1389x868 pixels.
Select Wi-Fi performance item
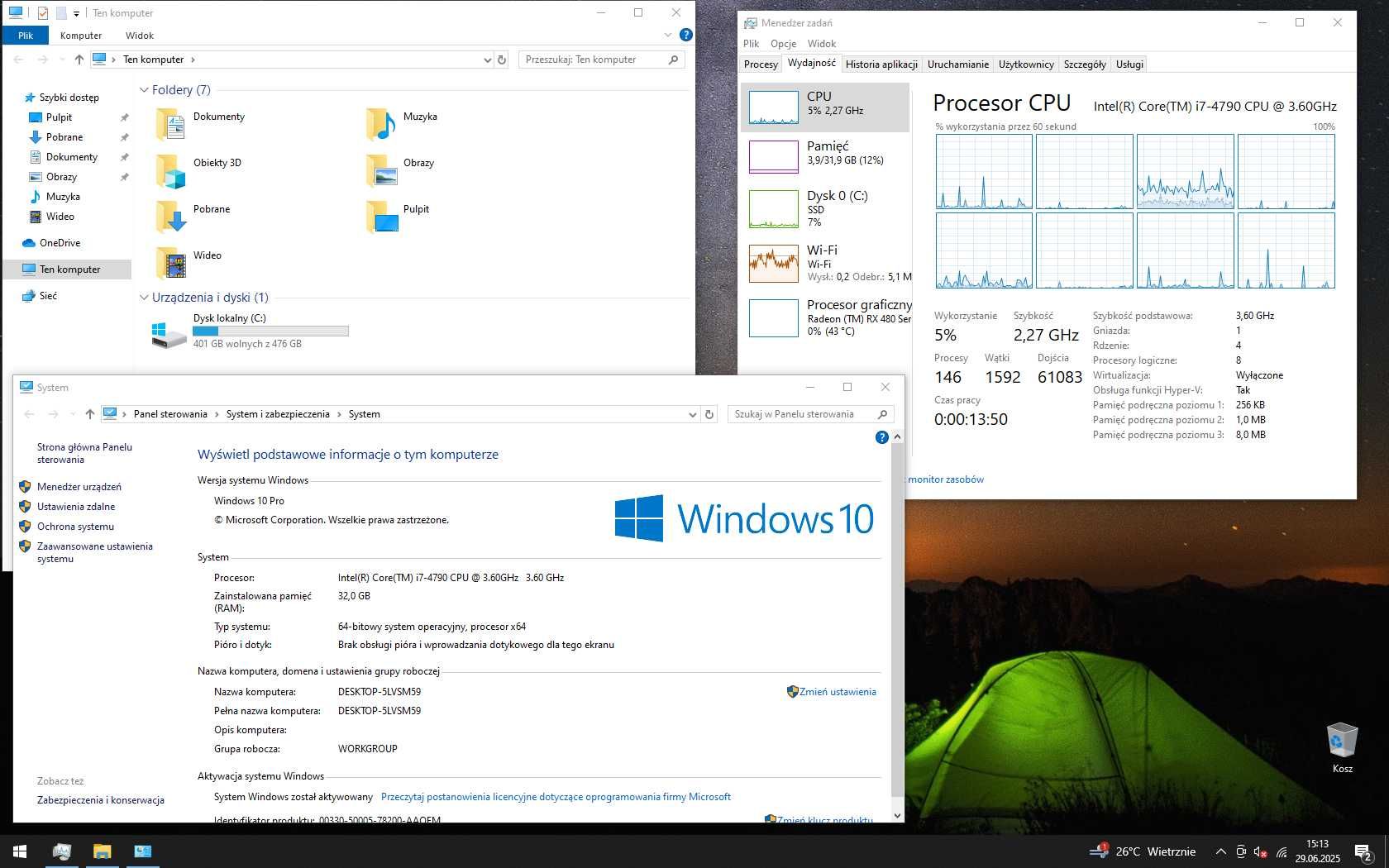click(825, 263)
